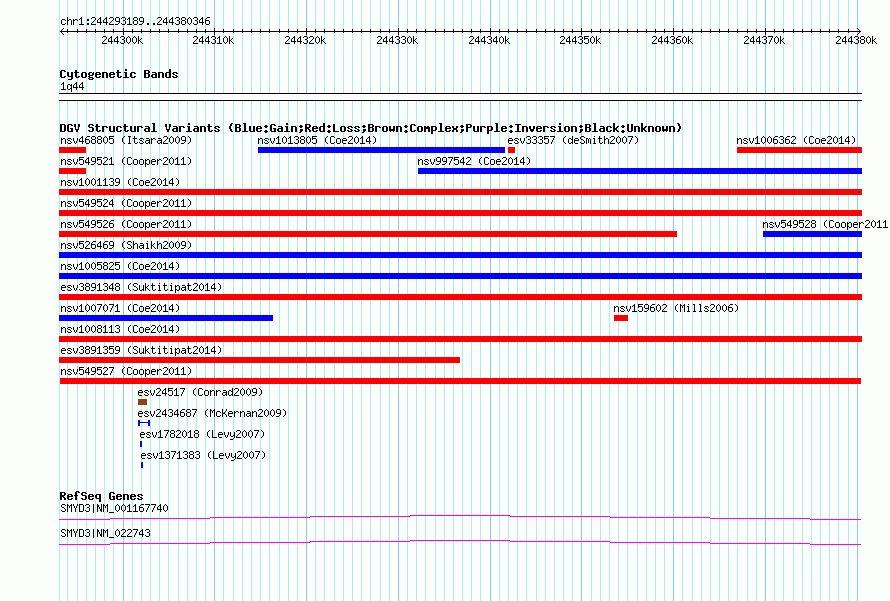Click the esv33357 (deSmith2007) label
Screen dimensions: 890x601
[x=573, y=140]
